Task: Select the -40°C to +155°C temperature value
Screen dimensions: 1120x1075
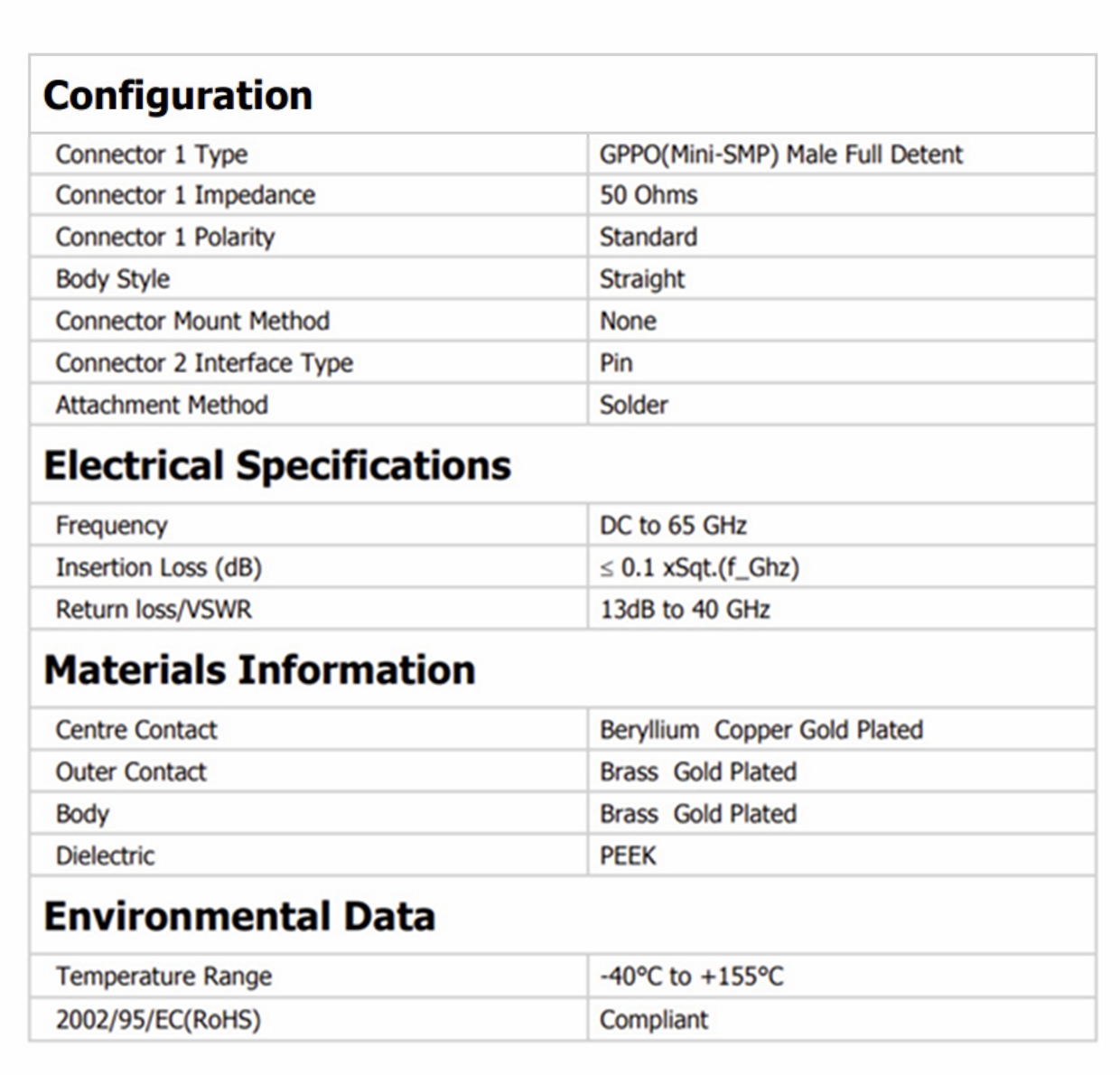Action: [x=692, y=977]
